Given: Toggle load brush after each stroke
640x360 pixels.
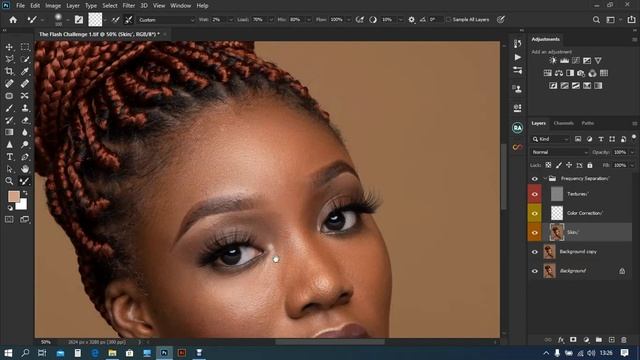Looking at the screenshot, I should coord(116,20).
